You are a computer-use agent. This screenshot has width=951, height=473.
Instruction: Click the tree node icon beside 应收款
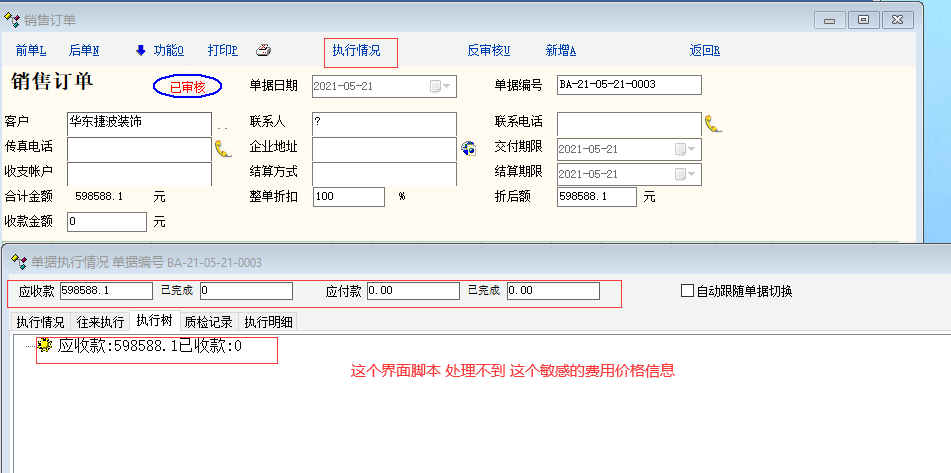[x=45, y=347]
